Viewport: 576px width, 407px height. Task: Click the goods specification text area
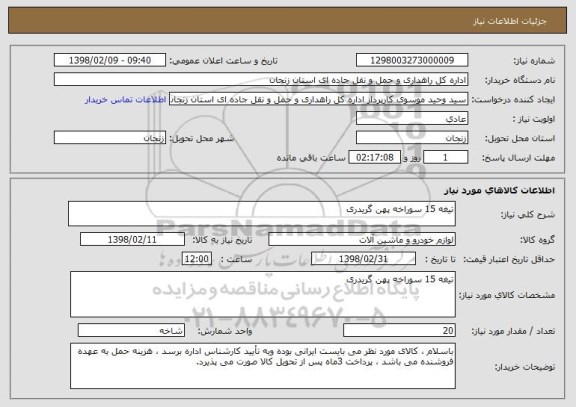coord(263,295)
